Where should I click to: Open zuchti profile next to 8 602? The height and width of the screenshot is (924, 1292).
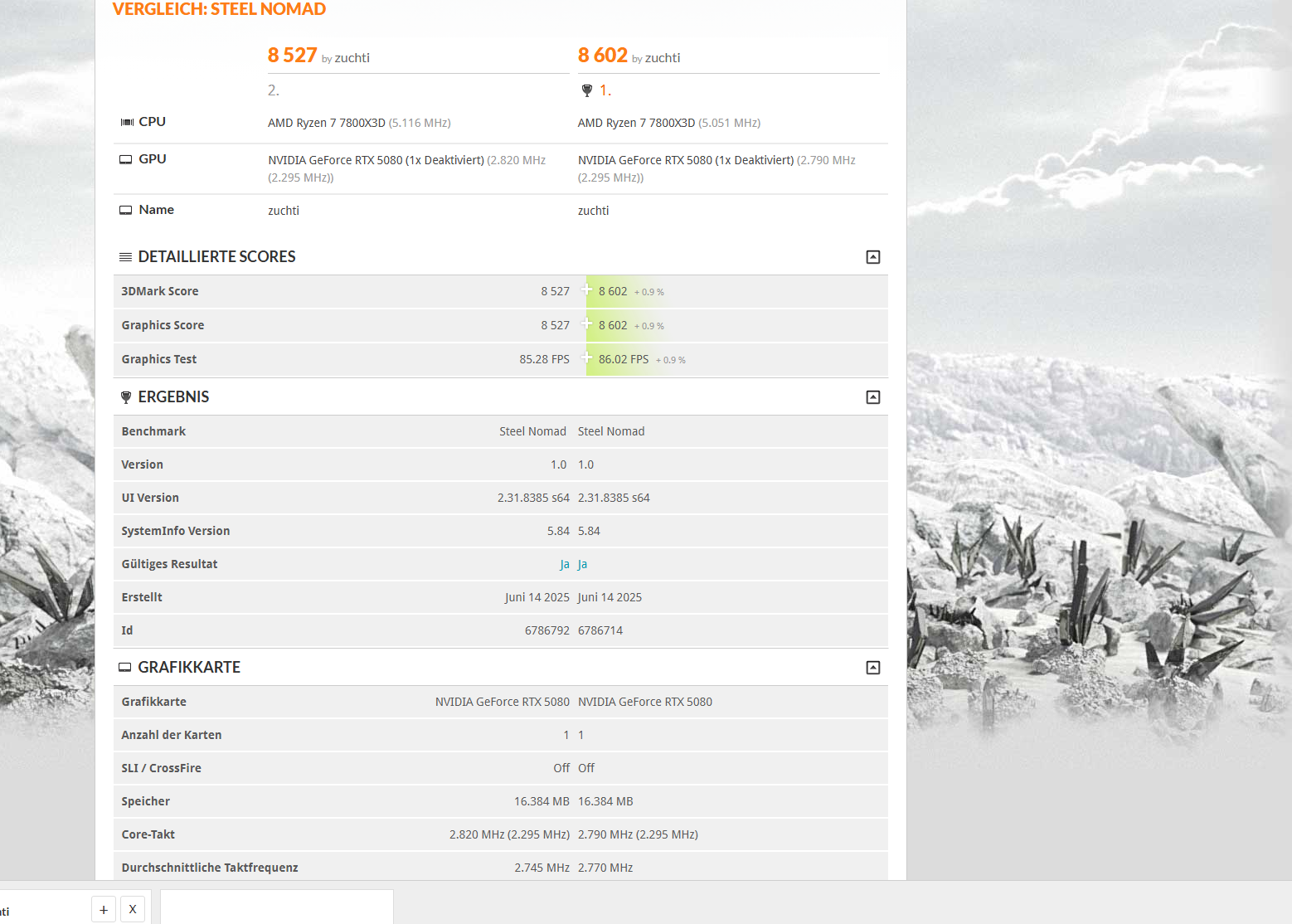(663, 58)
